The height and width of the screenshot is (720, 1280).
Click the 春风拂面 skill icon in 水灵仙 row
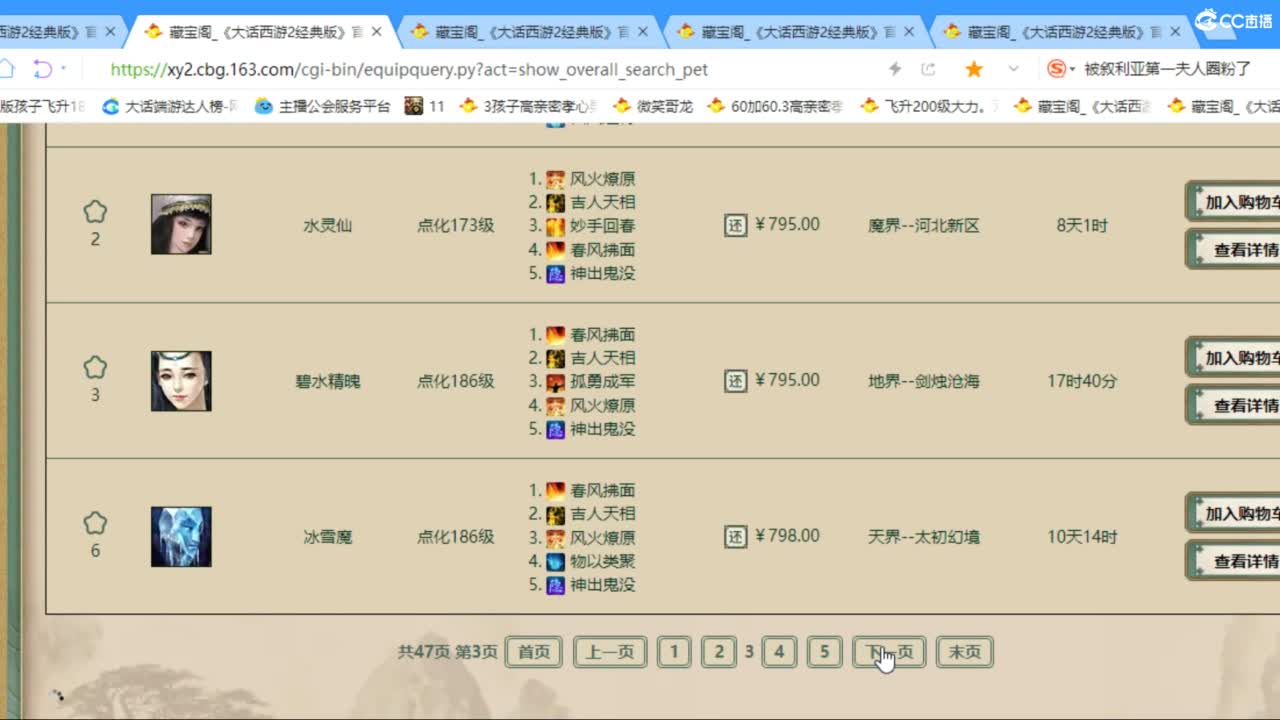pos(555,250)
